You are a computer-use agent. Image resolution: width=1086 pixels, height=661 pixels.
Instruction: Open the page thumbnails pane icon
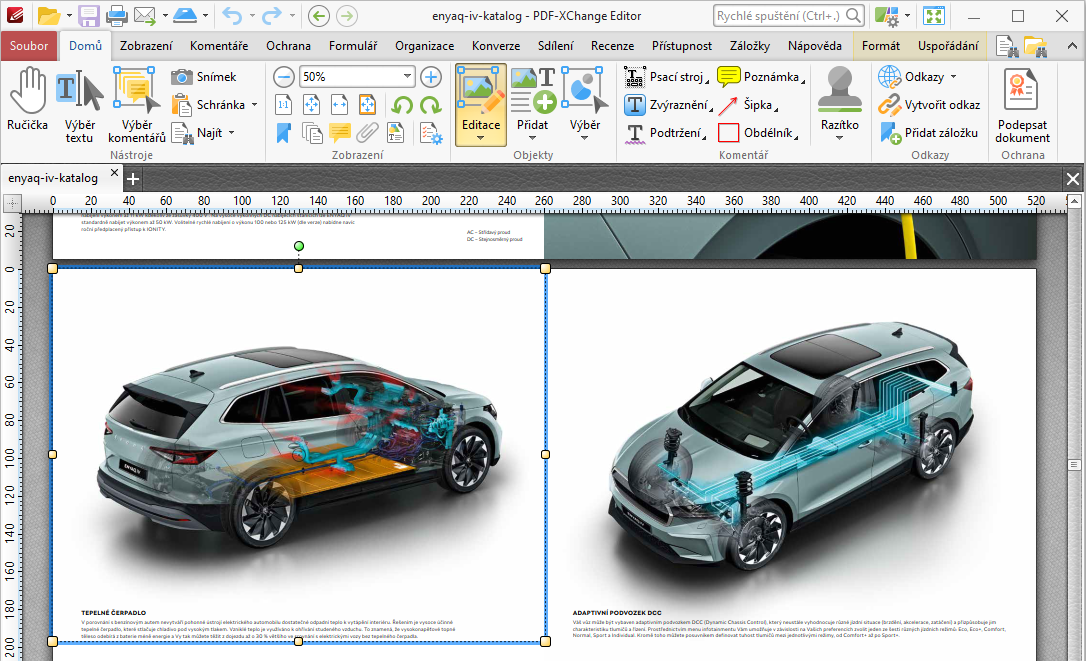pyautogui.click(x=312, y=133)
